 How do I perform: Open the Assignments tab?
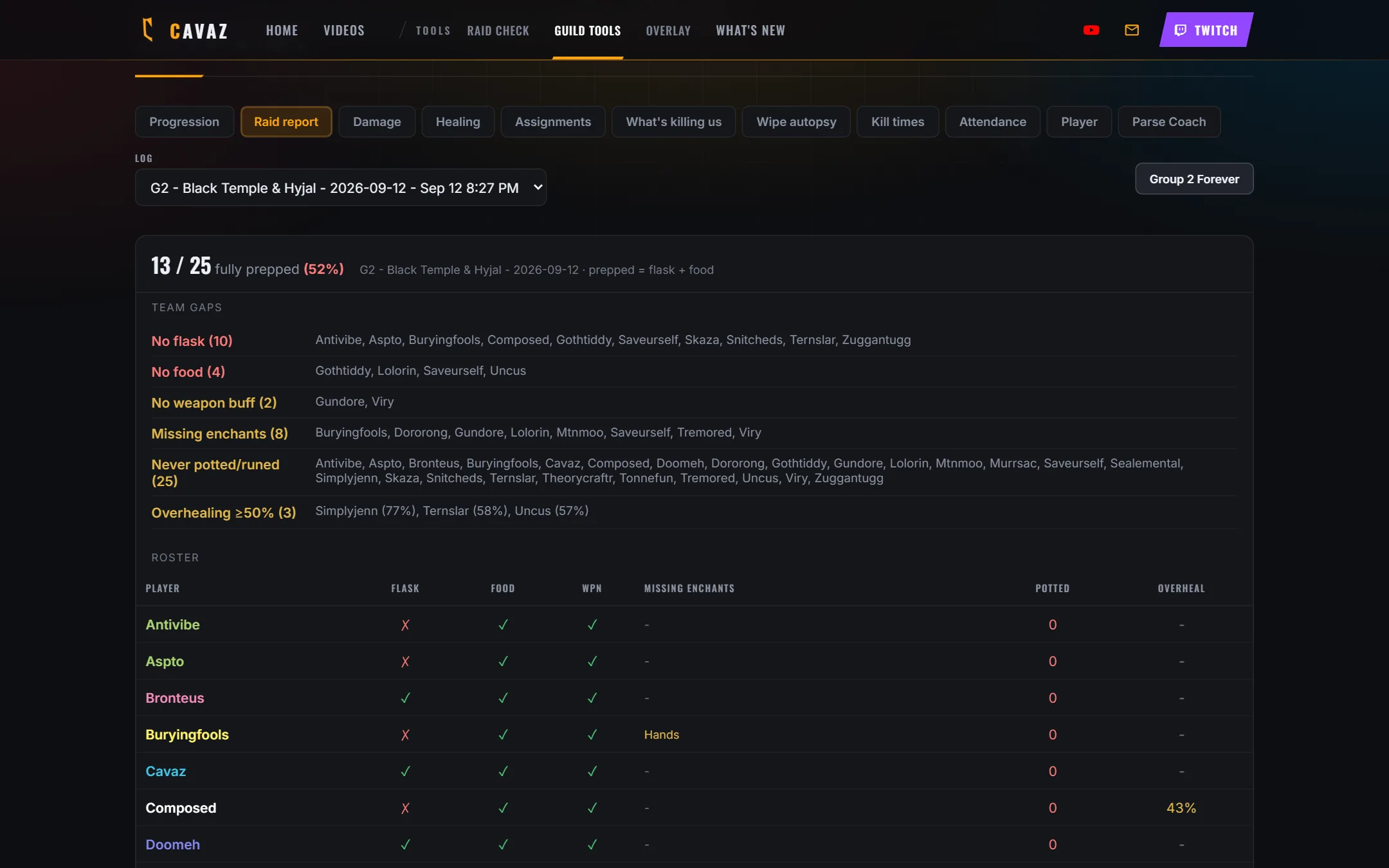[x=553, y=122]
